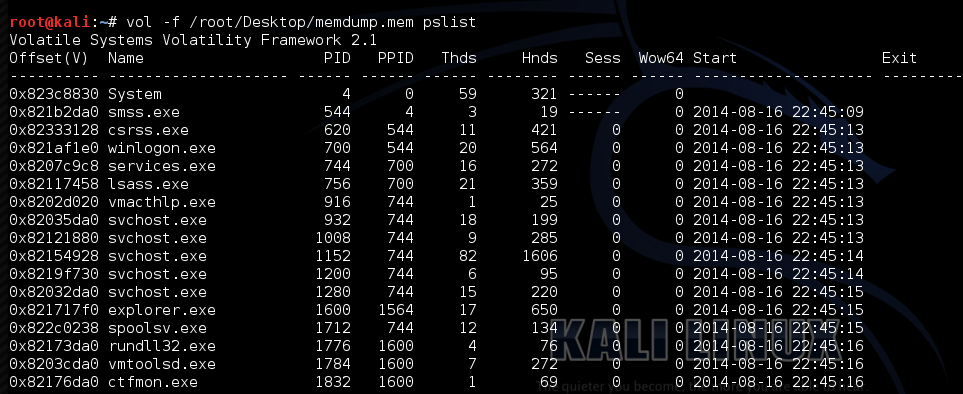
Task: Select the smss.exe process name
Action: 144,112
